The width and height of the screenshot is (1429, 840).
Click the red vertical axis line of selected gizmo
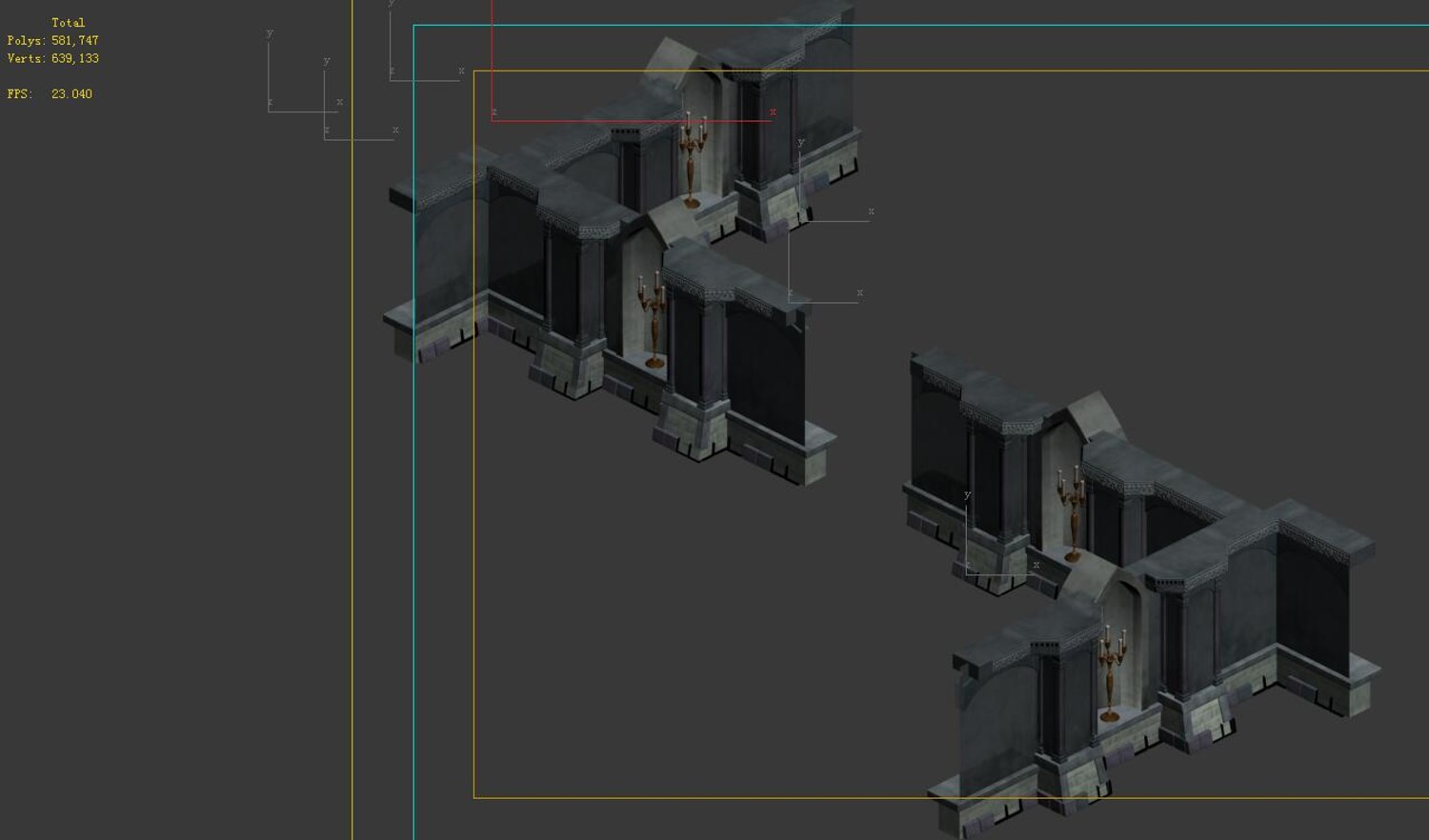tap(492, 59)
